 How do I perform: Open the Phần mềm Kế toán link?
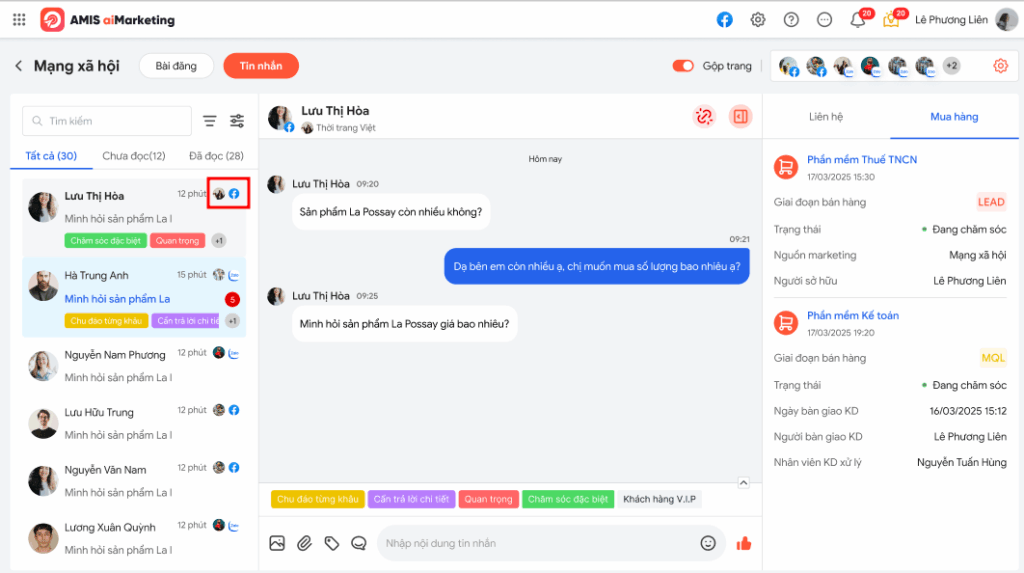click(x=852, y=315)
